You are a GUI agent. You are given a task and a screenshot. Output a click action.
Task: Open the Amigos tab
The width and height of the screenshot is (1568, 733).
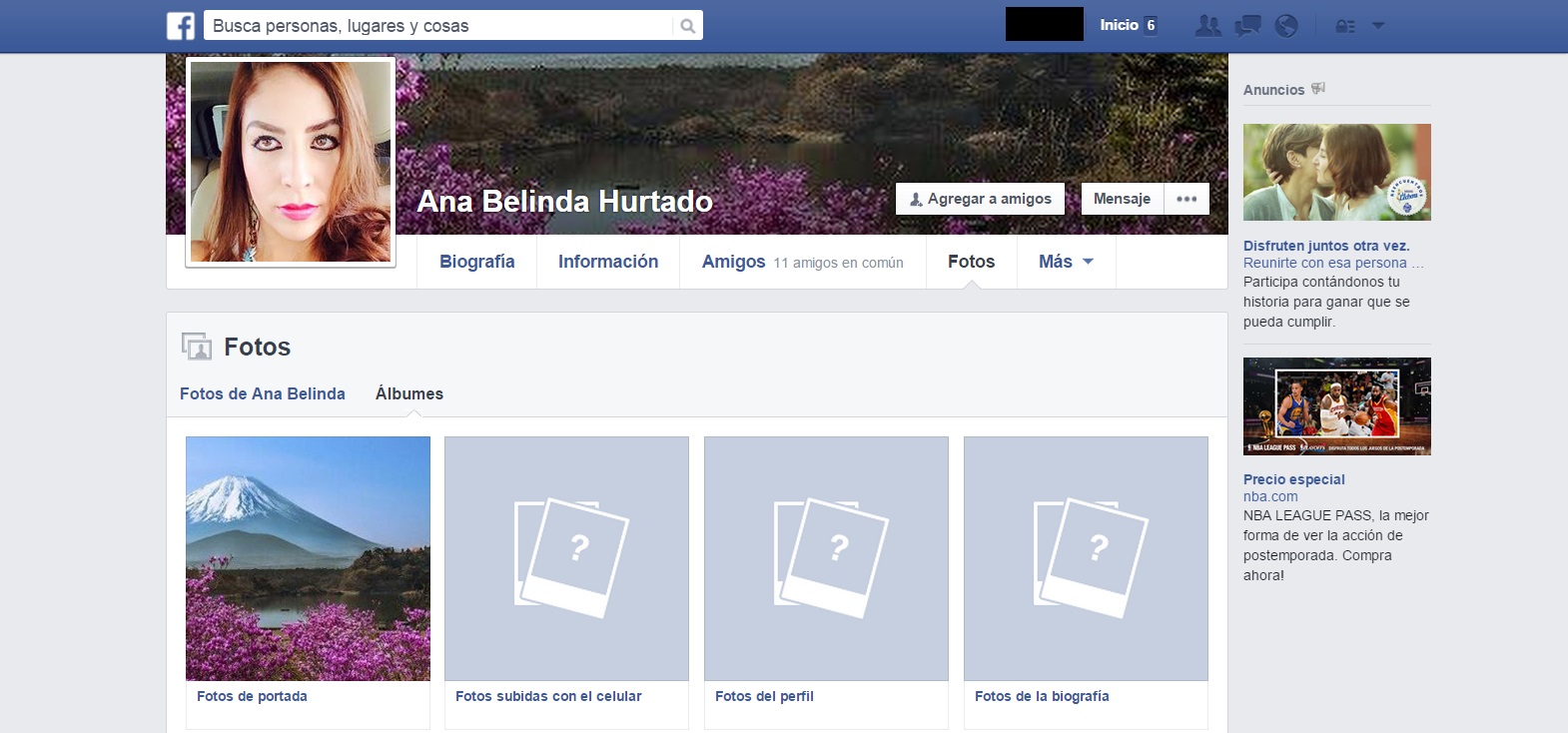[x=733, y=262]
